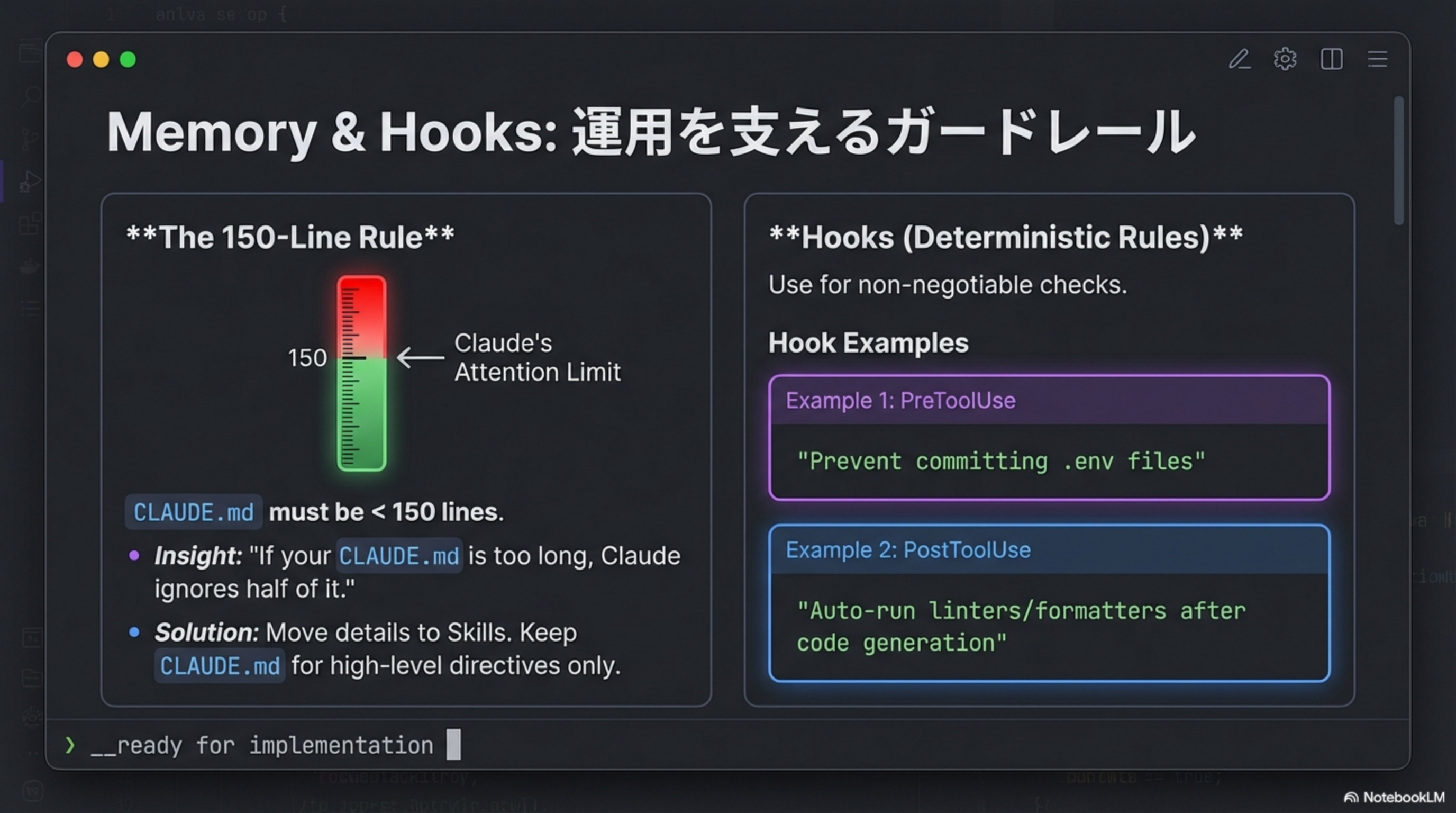Open source control branch icon in sidebar
This screenshot has width=1456, height=813.
pos(30,139)
